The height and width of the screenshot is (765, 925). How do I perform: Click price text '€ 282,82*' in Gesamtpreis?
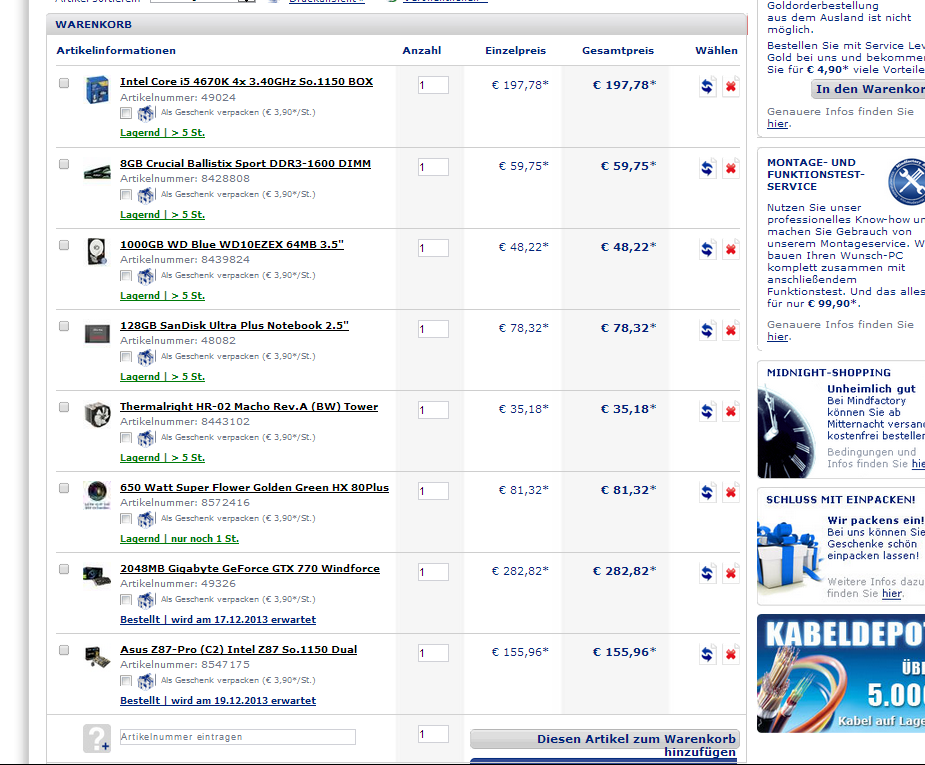click(x=624, y=571)
